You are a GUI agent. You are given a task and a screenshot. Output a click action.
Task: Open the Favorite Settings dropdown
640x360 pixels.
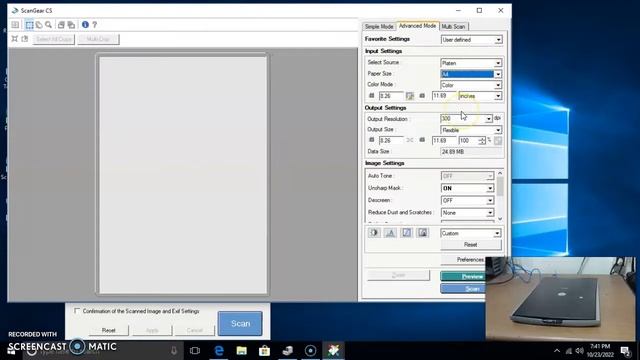click(471, 40)
